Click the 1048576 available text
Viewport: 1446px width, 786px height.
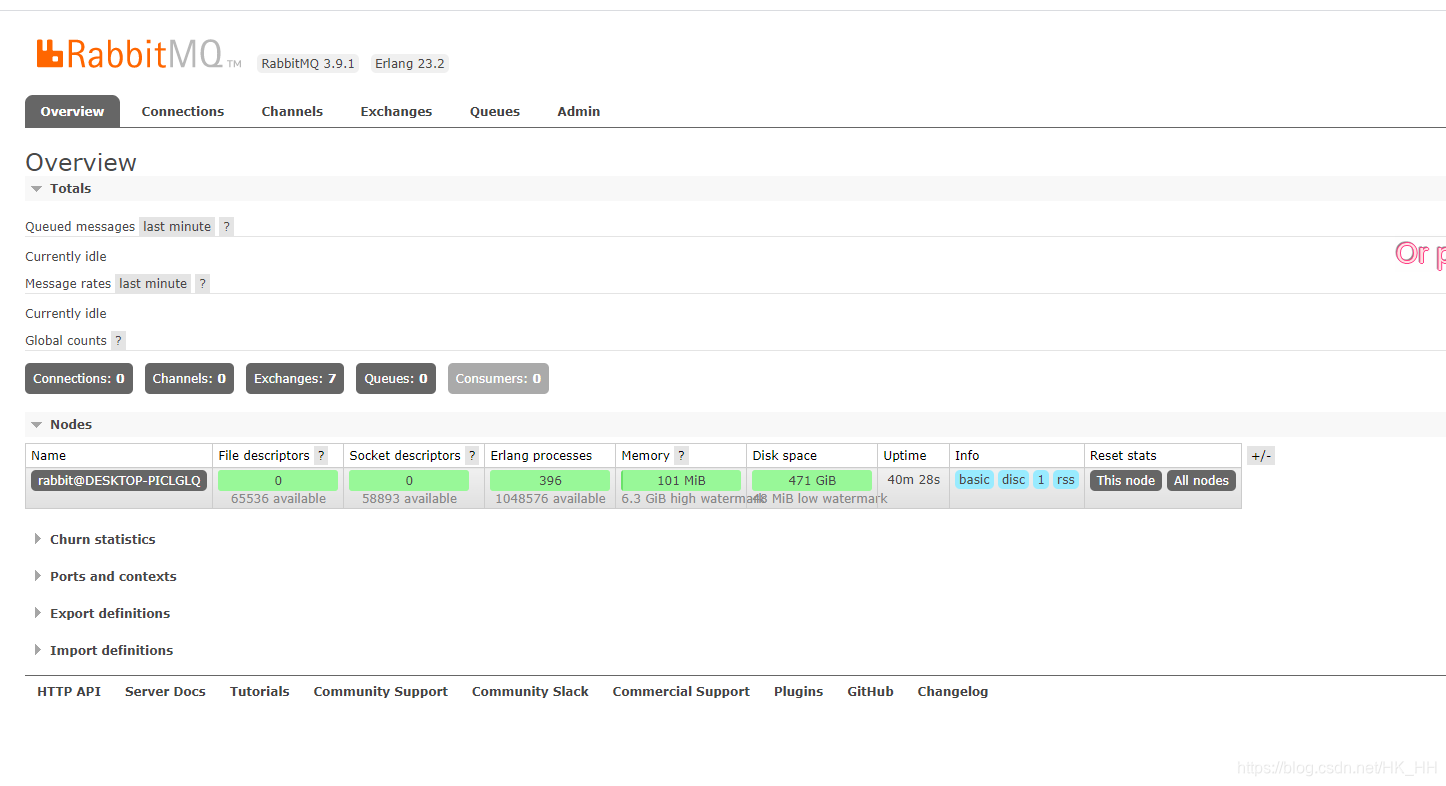point(550,499)
